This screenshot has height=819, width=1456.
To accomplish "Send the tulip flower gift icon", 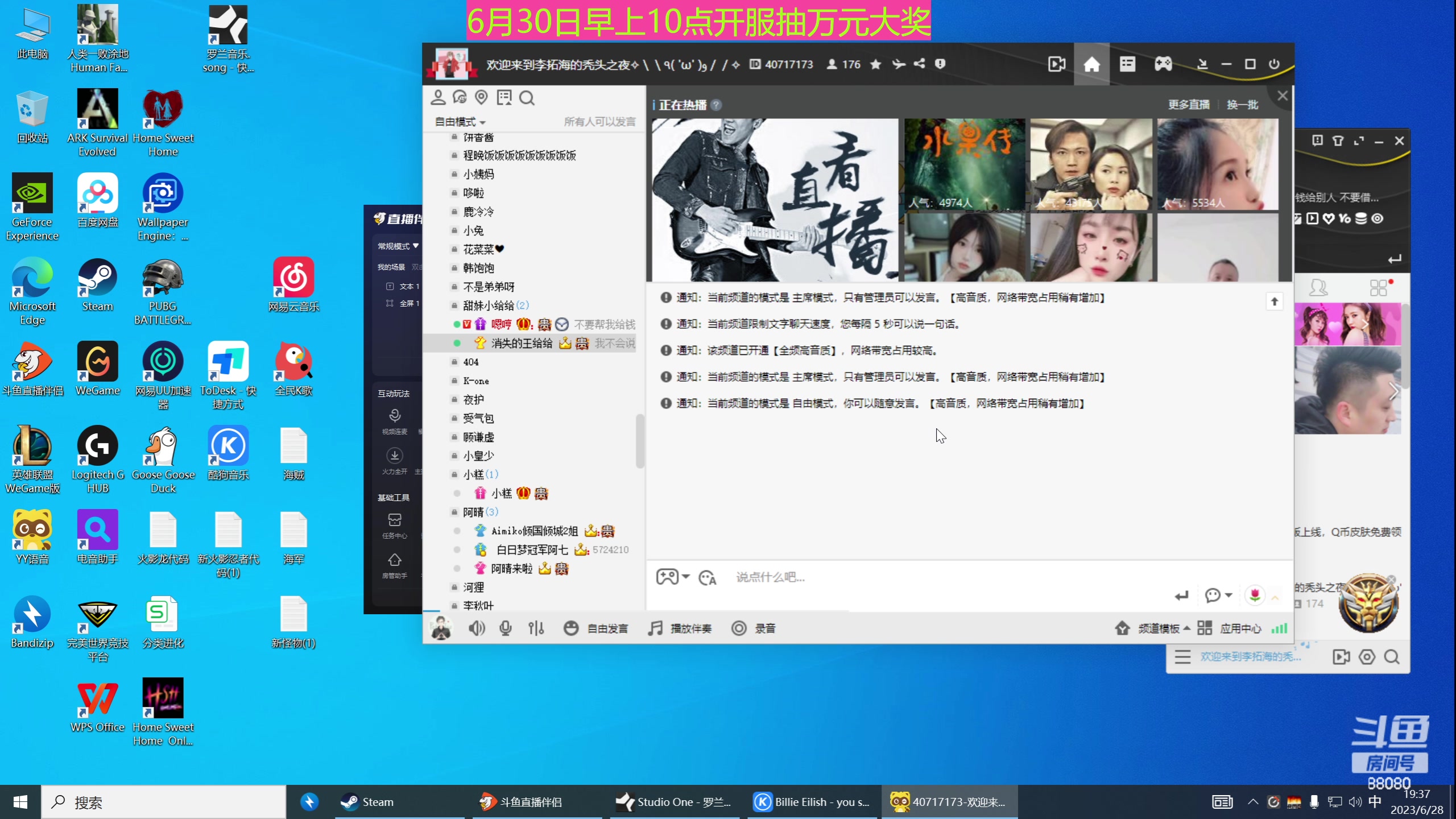I will (x=1255, y=595).
